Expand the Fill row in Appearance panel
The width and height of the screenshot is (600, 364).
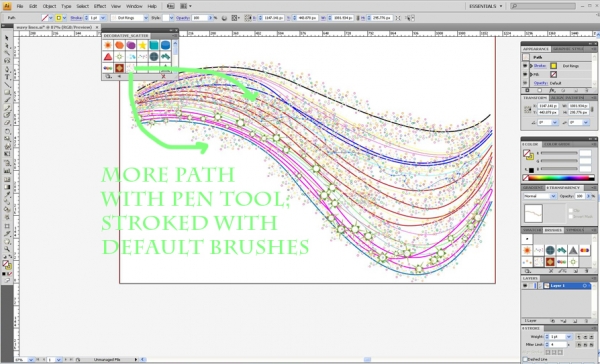(x=531, y=74)
